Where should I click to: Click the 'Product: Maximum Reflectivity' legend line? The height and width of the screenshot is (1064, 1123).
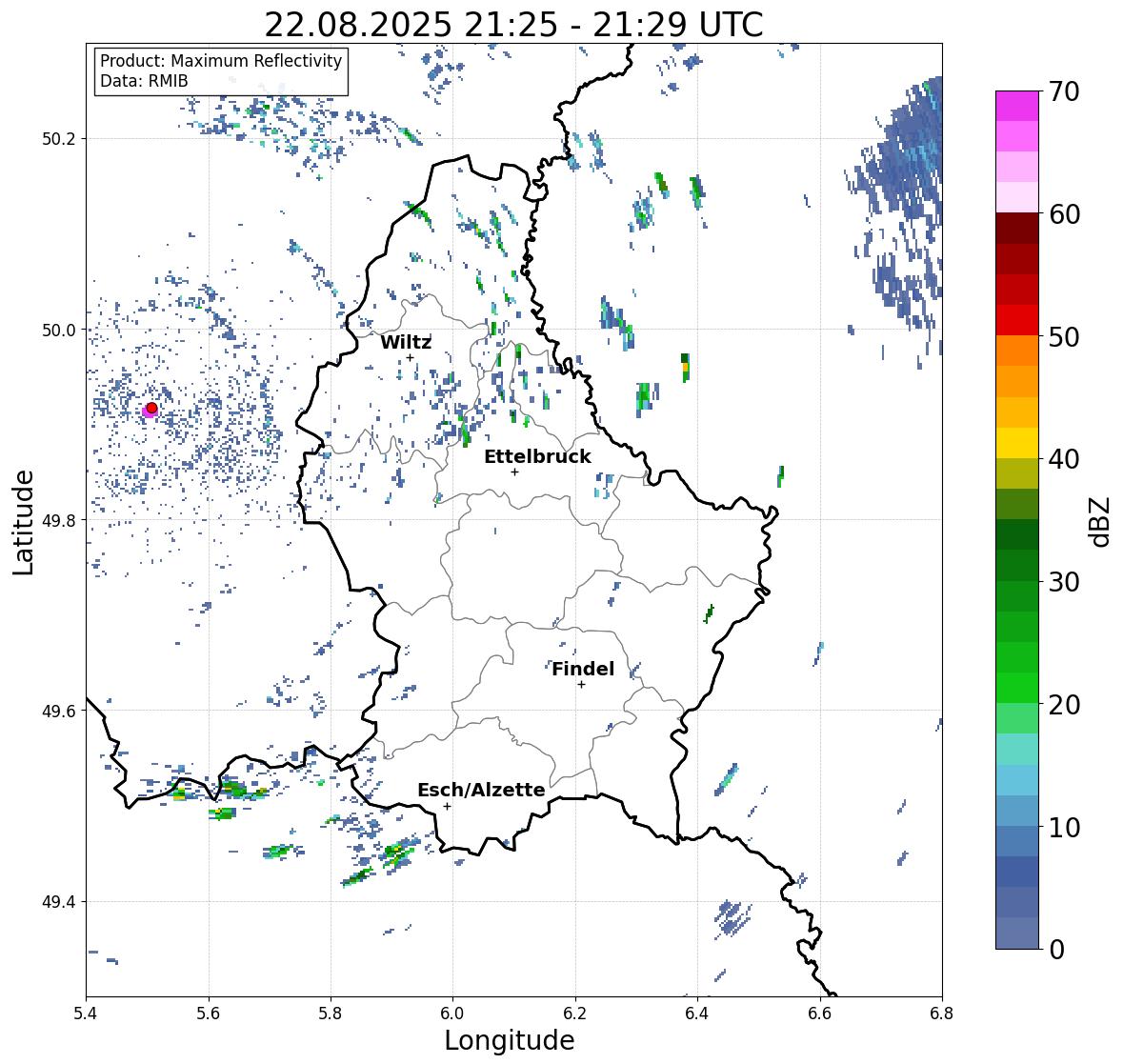221,61
